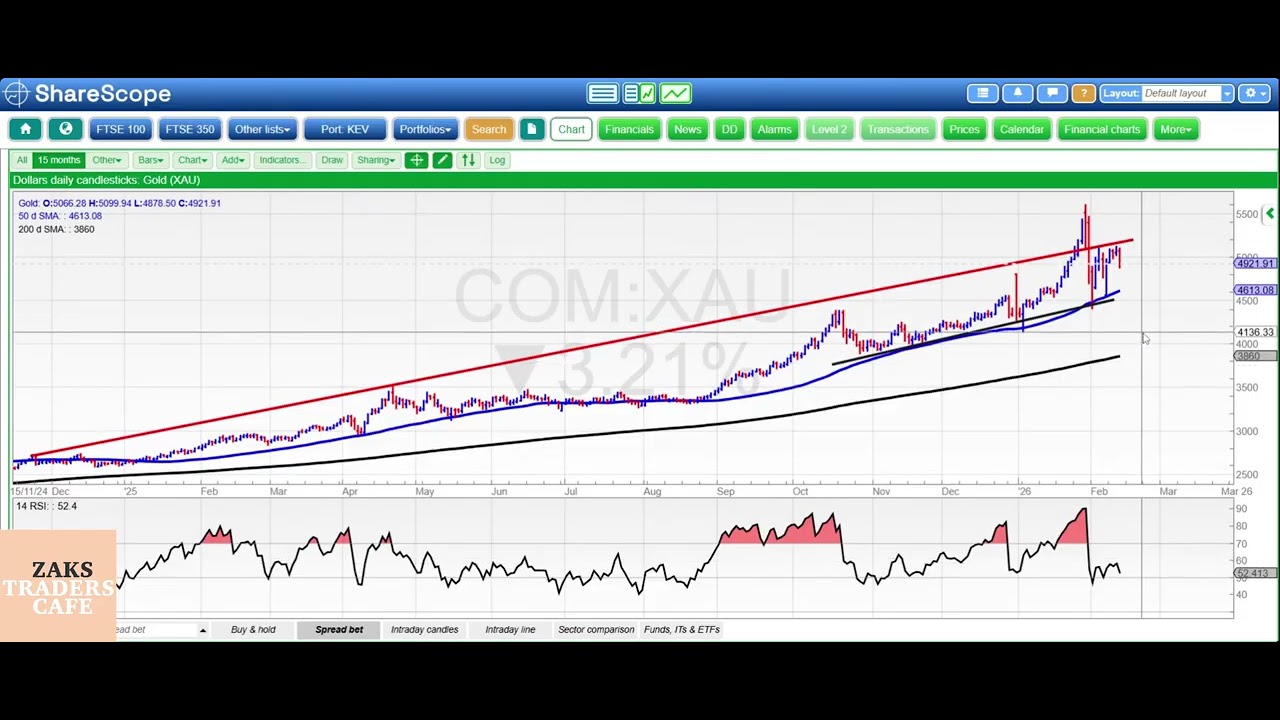This screenshot has height=720, width=1280.
Task: Open the Port: KEV portfolio
Action: click(345, 129)
